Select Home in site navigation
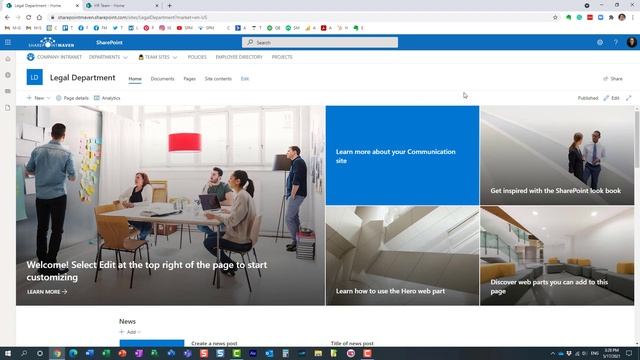Viewport: 640px width, 360px height. click(x=135, y=79)
